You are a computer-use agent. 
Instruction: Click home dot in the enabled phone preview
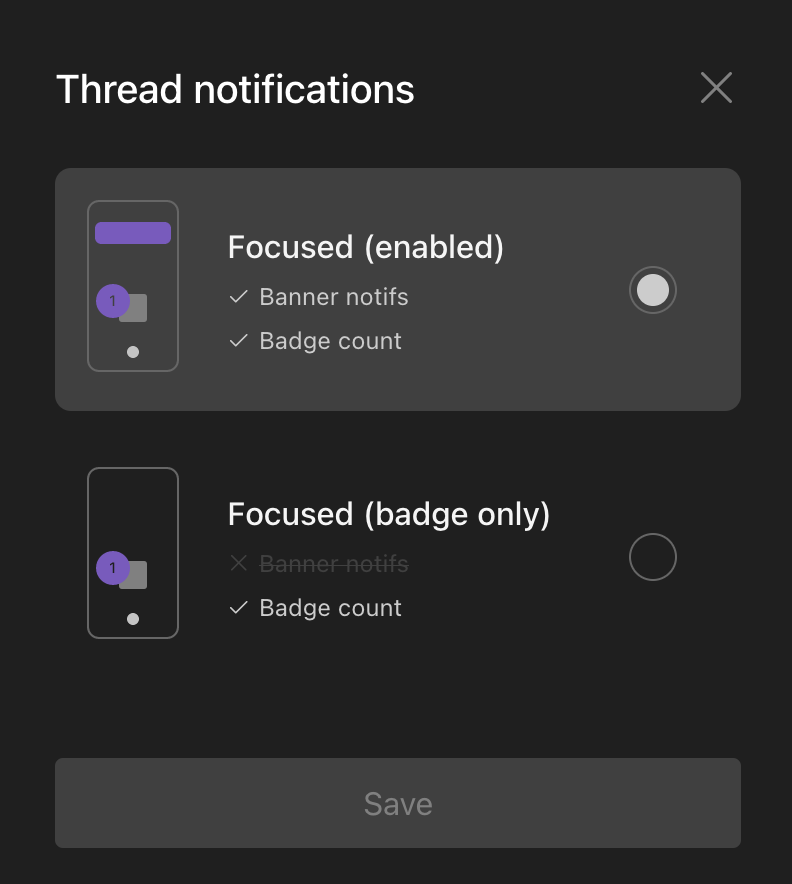(133, 352)
